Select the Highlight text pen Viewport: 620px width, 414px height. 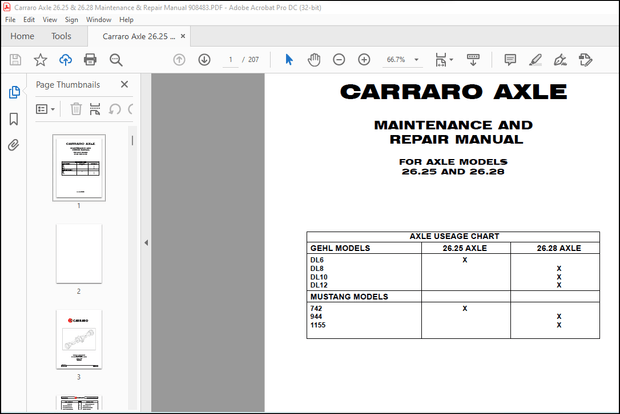point(535,60)
